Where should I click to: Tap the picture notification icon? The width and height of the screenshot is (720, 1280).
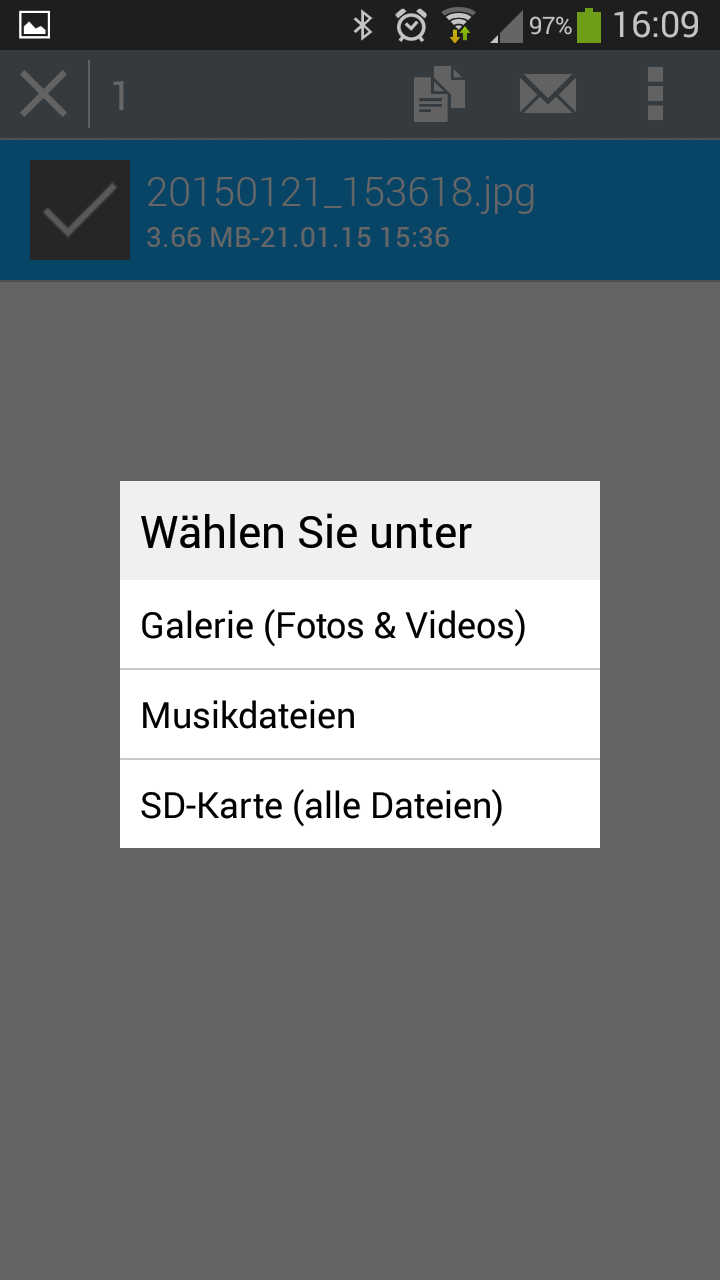tap(35, 25)
